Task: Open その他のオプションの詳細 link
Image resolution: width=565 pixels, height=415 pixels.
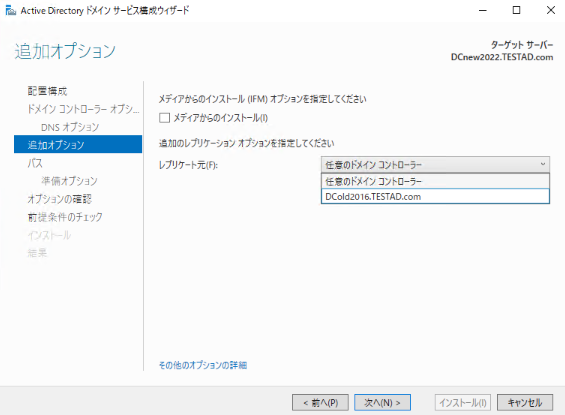Action: [203, 365]
